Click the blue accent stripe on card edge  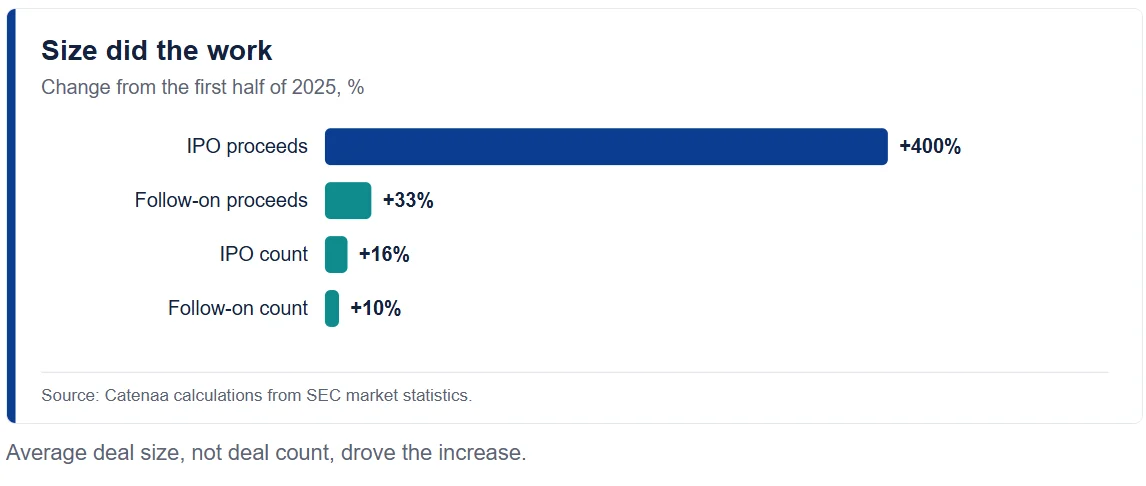coord(11,216)
